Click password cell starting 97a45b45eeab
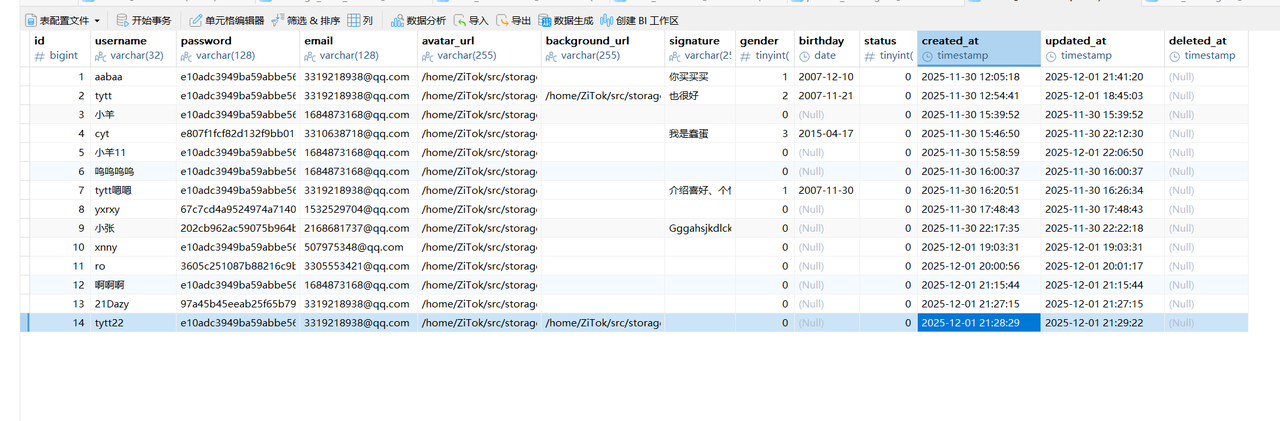Image resolution: width=1280 pixels, height=421 pixels. 237,304
